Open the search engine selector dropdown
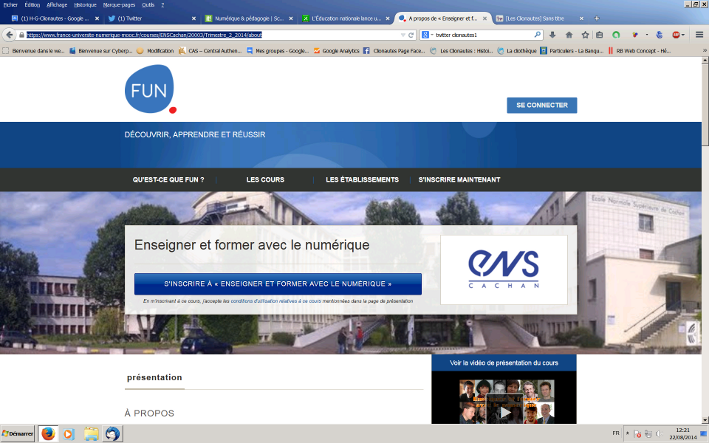709x443 pixels. click(x=427, y=34)
